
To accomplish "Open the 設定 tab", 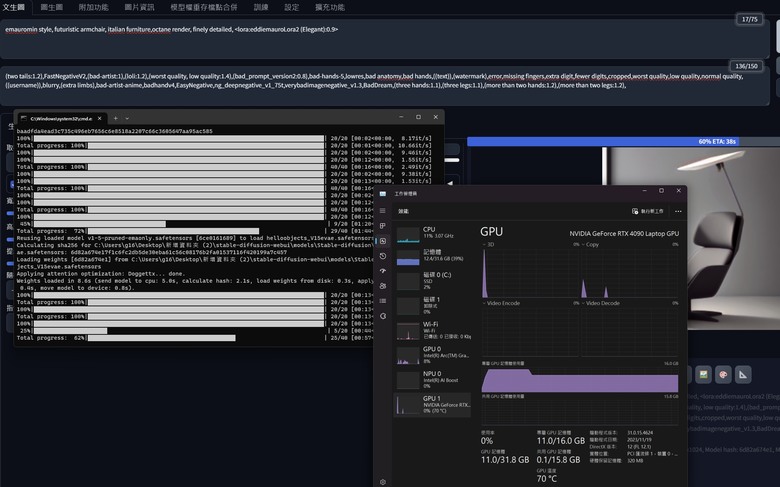I will coord(292,7).
